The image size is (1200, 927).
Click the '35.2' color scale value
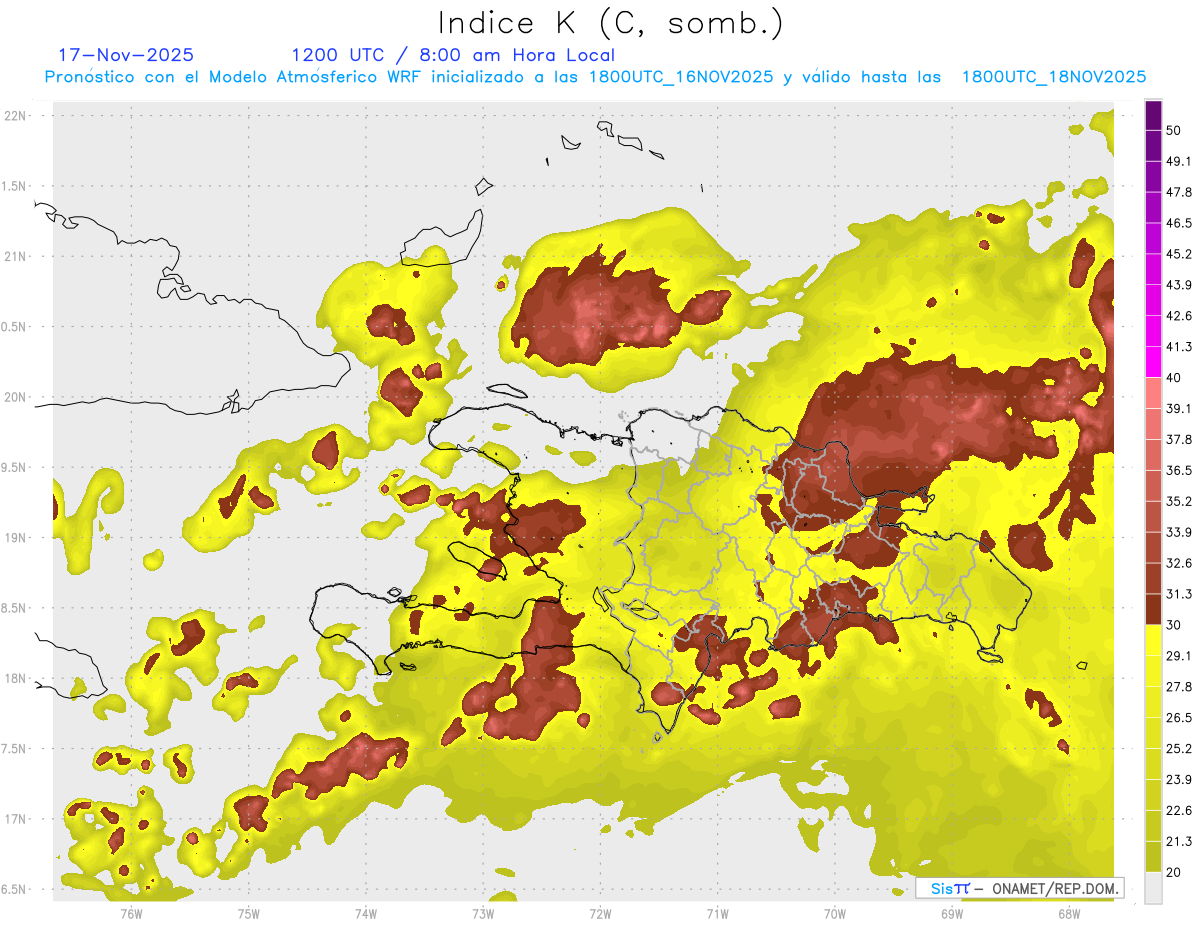click(x=1179, y=501)
